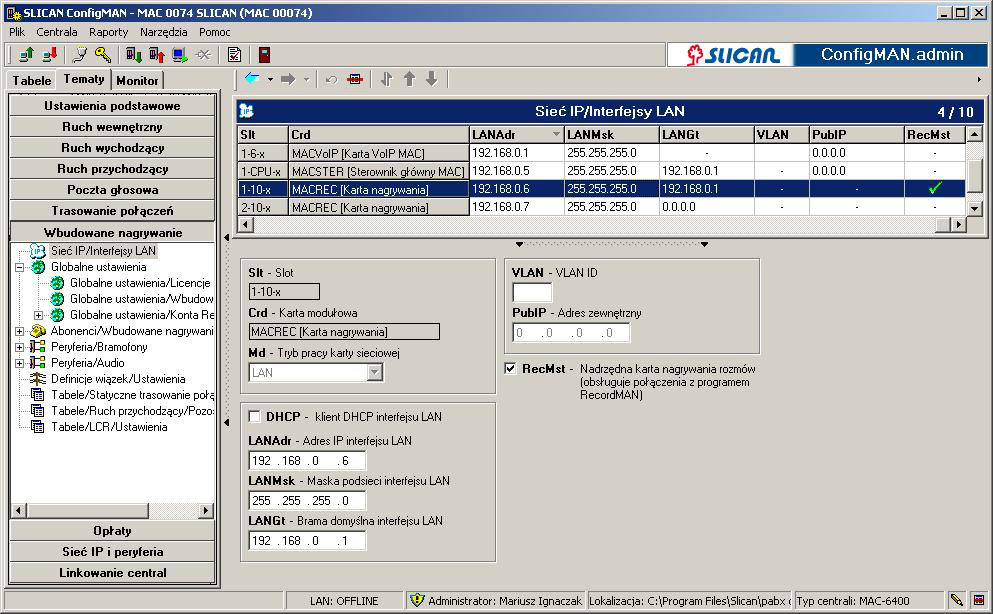Open the Poczta głosowa section
Viewport: 993px width, 614px height.
(112, 189)
